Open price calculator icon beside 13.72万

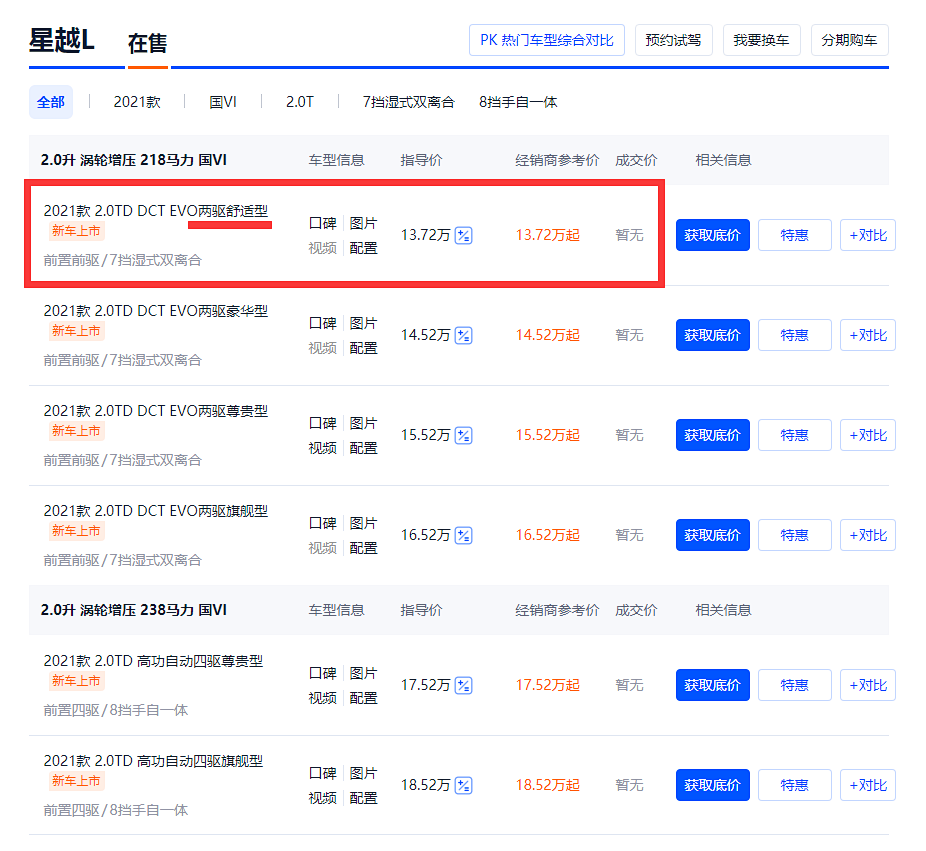click(x=464, y=235)
